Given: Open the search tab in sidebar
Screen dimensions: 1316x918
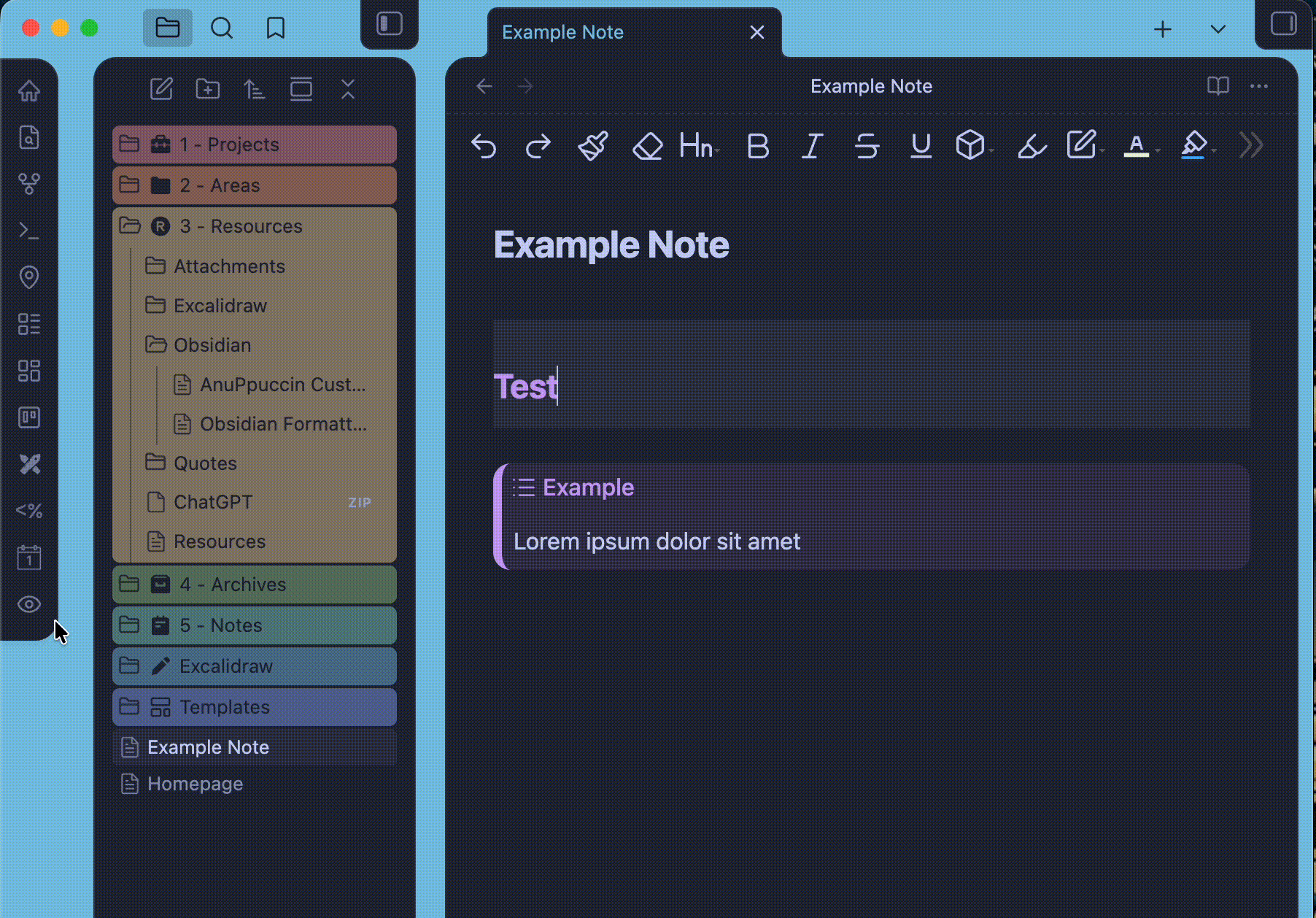Looking at the screenshot, I should pos(222,28).
